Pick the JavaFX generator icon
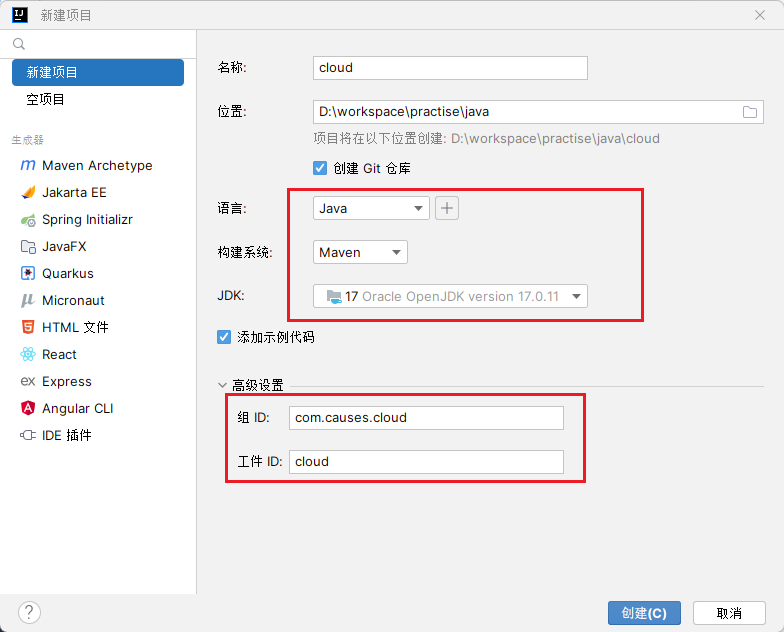The height and width of the screenshot is (632, 784). point(27,246)
